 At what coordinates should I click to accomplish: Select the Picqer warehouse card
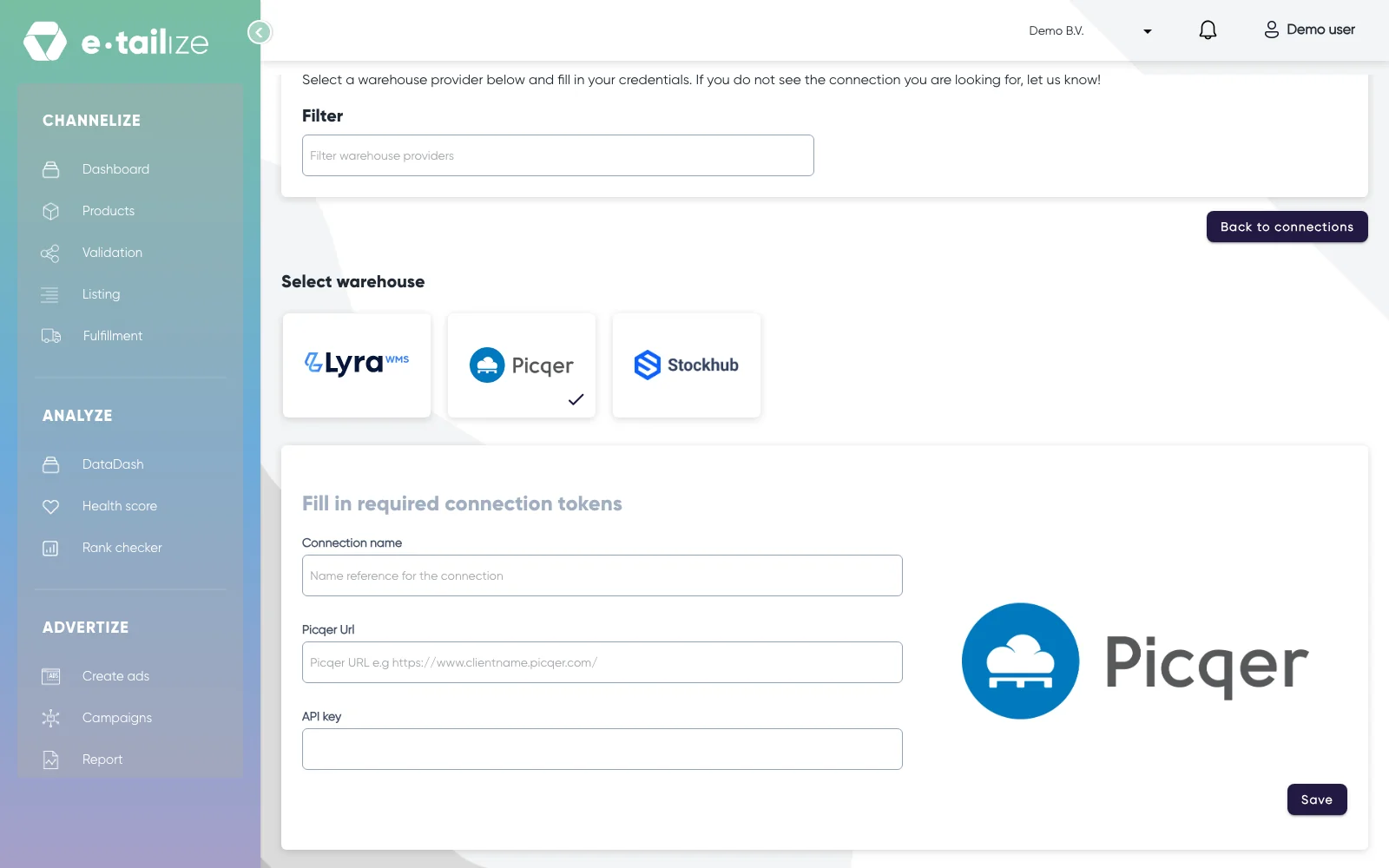pos(522,365)
